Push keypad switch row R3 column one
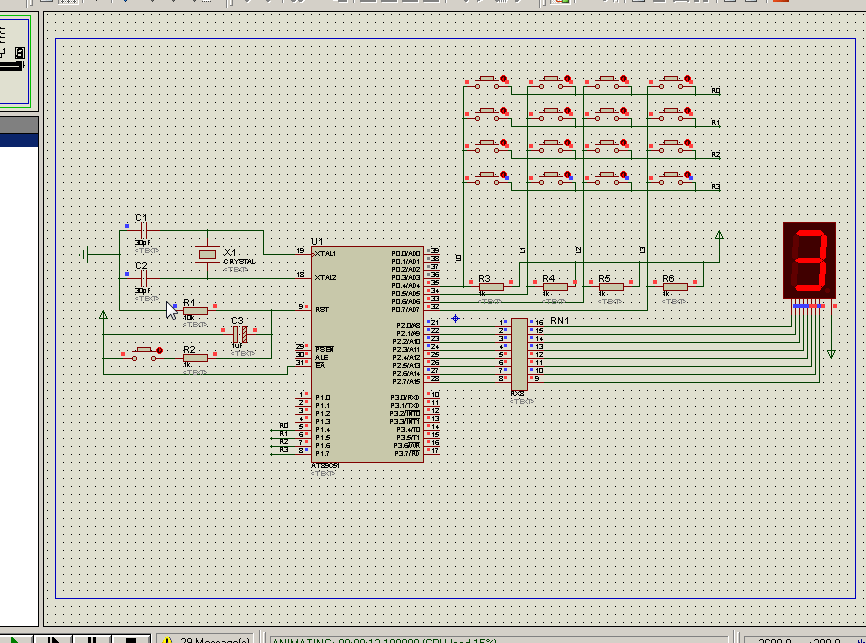 pos(487,178)
